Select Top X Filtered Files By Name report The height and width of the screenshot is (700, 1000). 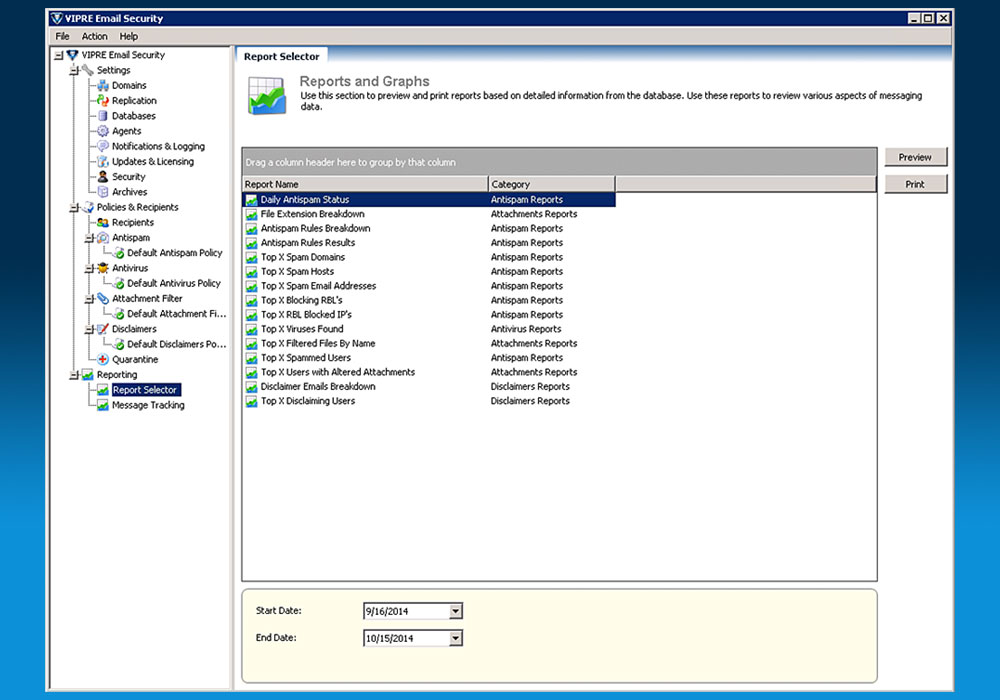tap(429, 344)
